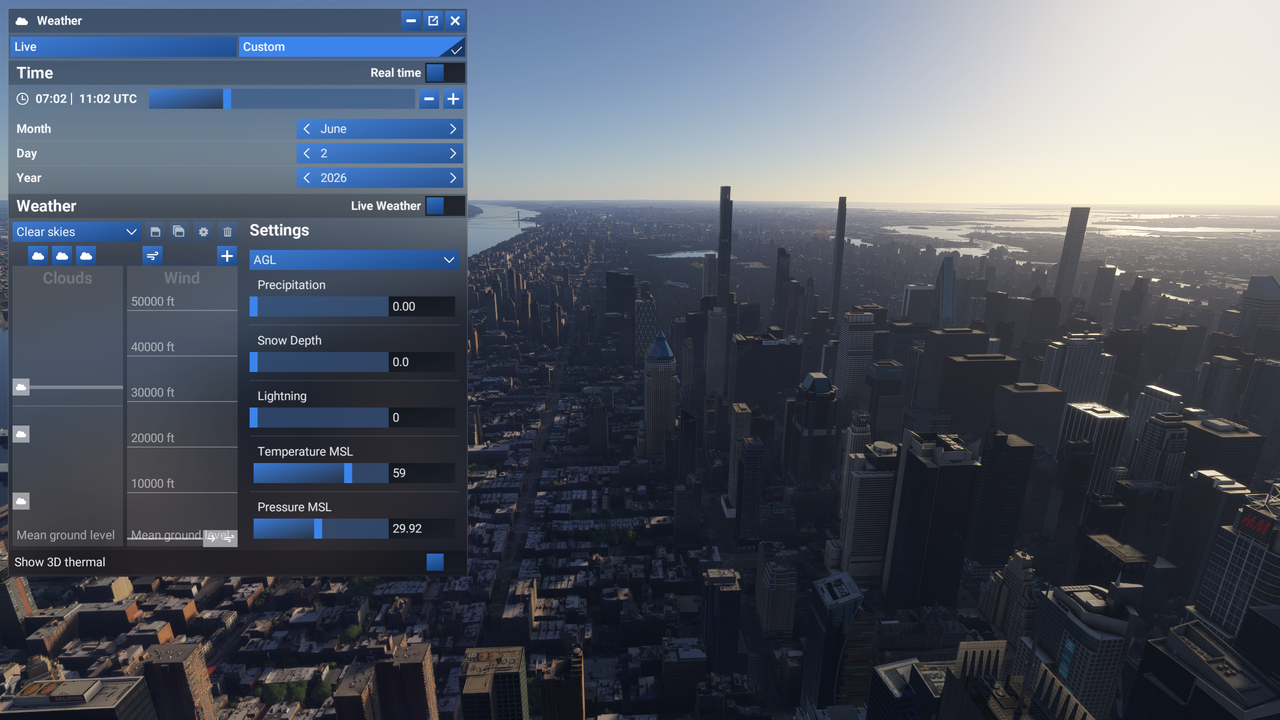Click the 20000 ft altitude label

point(153,438)
